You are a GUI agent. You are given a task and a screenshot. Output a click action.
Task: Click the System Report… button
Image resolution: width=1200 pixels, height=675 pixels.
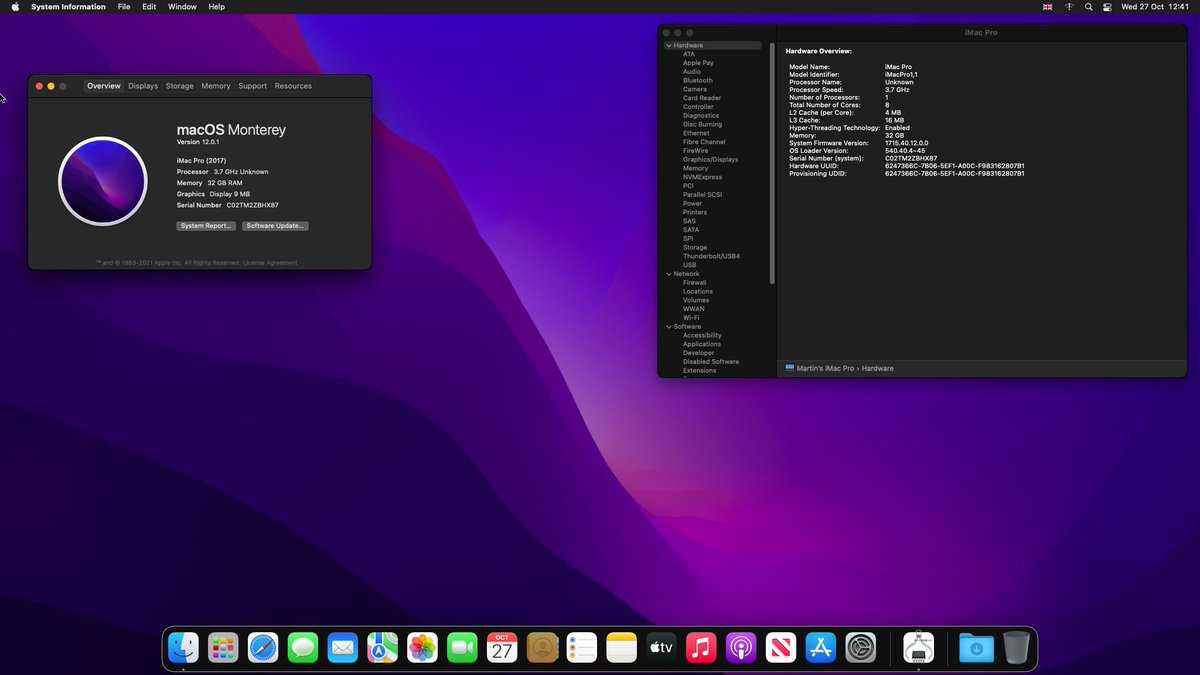206,226
